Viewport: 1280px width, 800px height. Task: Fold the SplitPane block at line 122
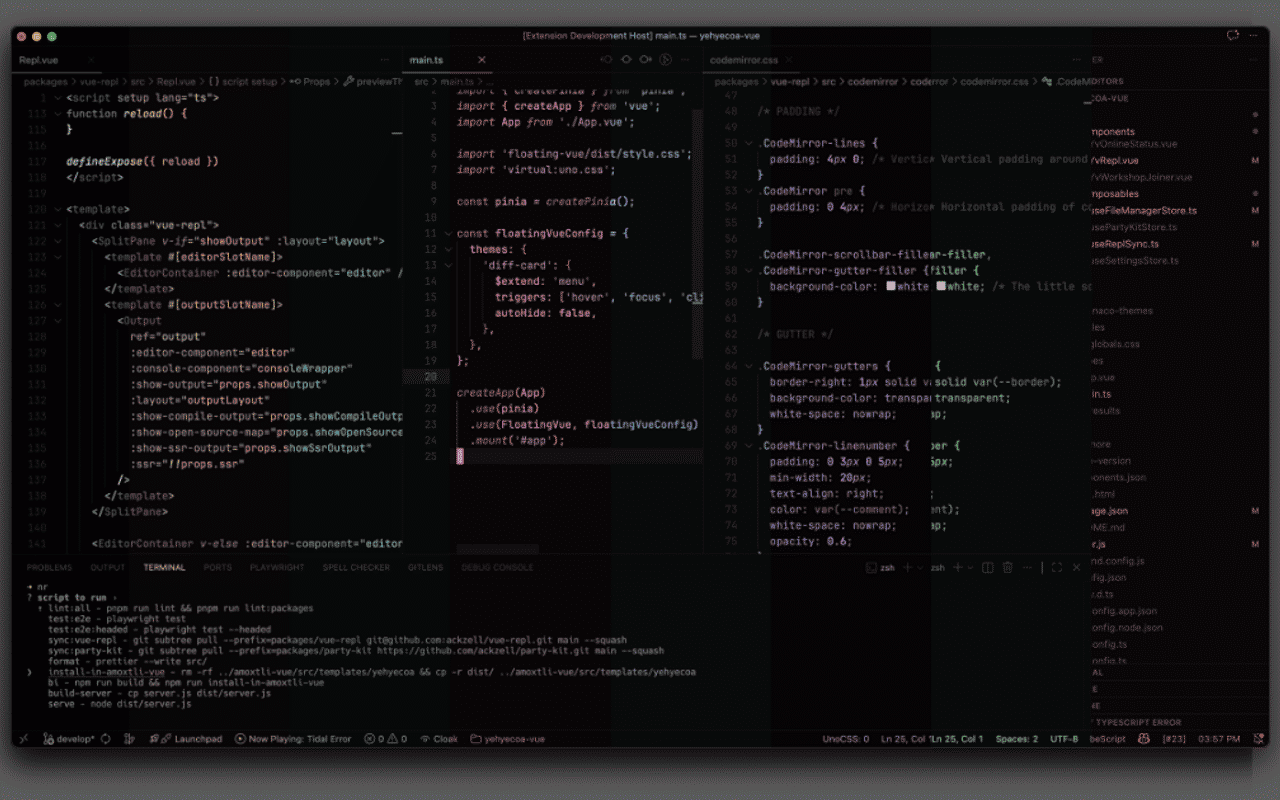[57, 241]
